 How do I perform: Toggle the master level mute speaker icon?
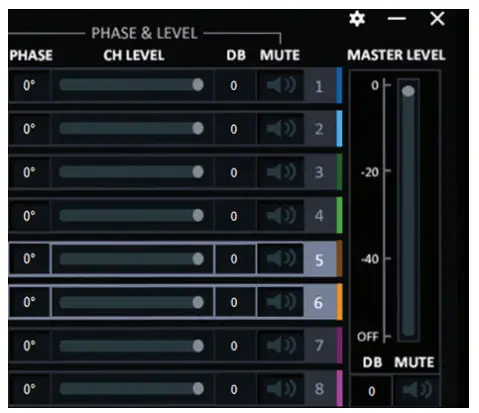pos(417,390)
